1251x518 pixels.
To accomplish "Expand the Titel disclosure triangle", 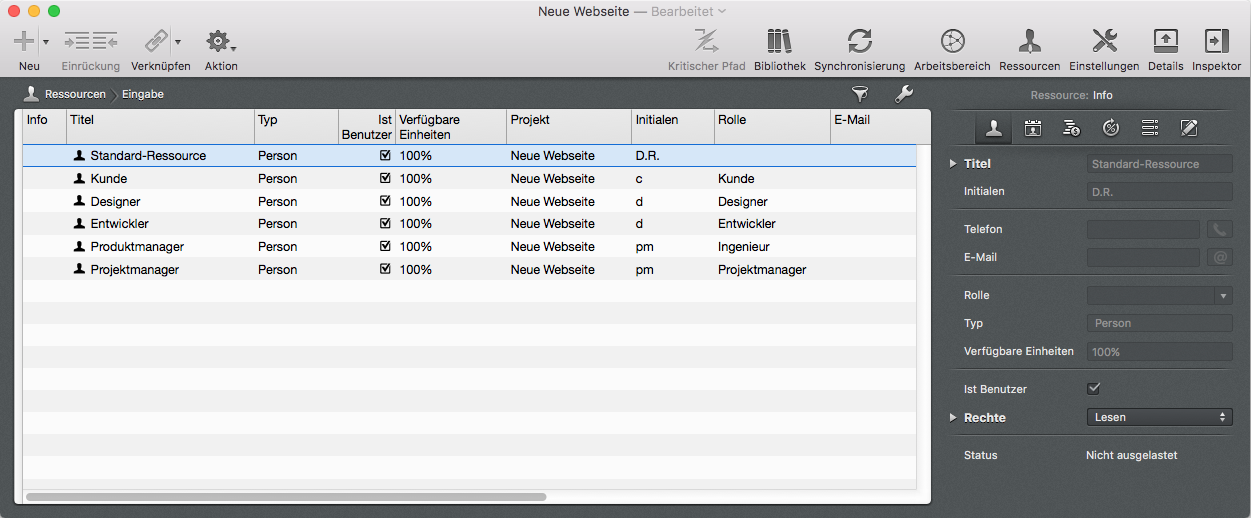I will coord(953,163).
